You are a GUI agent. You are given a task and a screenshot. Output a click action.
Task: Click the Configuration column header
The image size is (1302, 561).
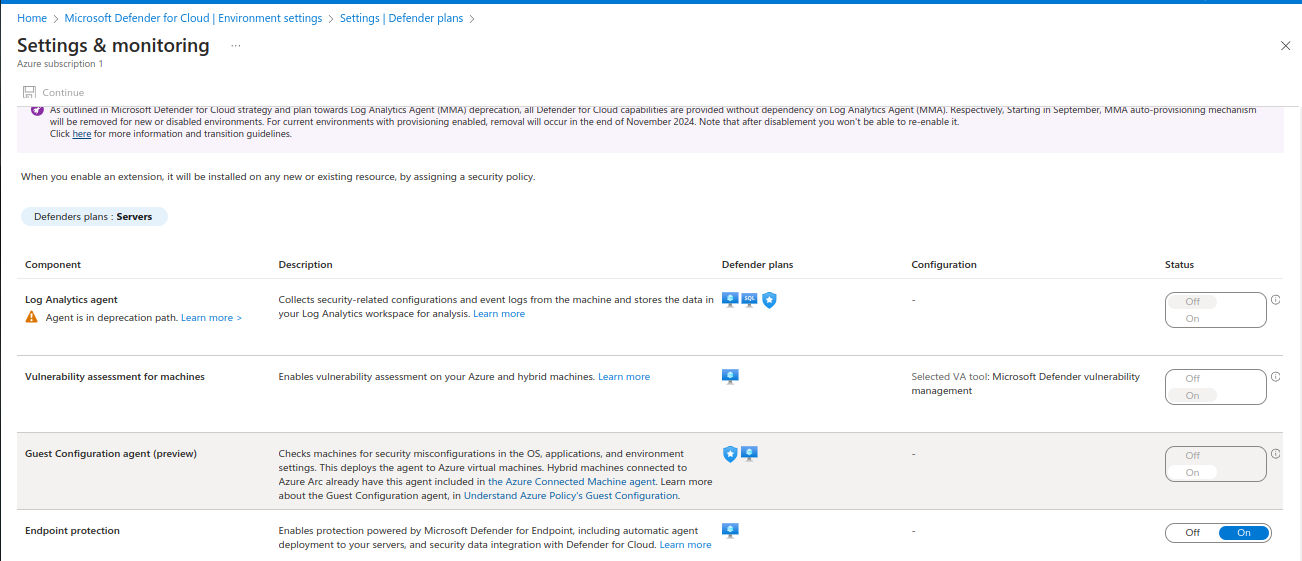click(x=944, y=265)
